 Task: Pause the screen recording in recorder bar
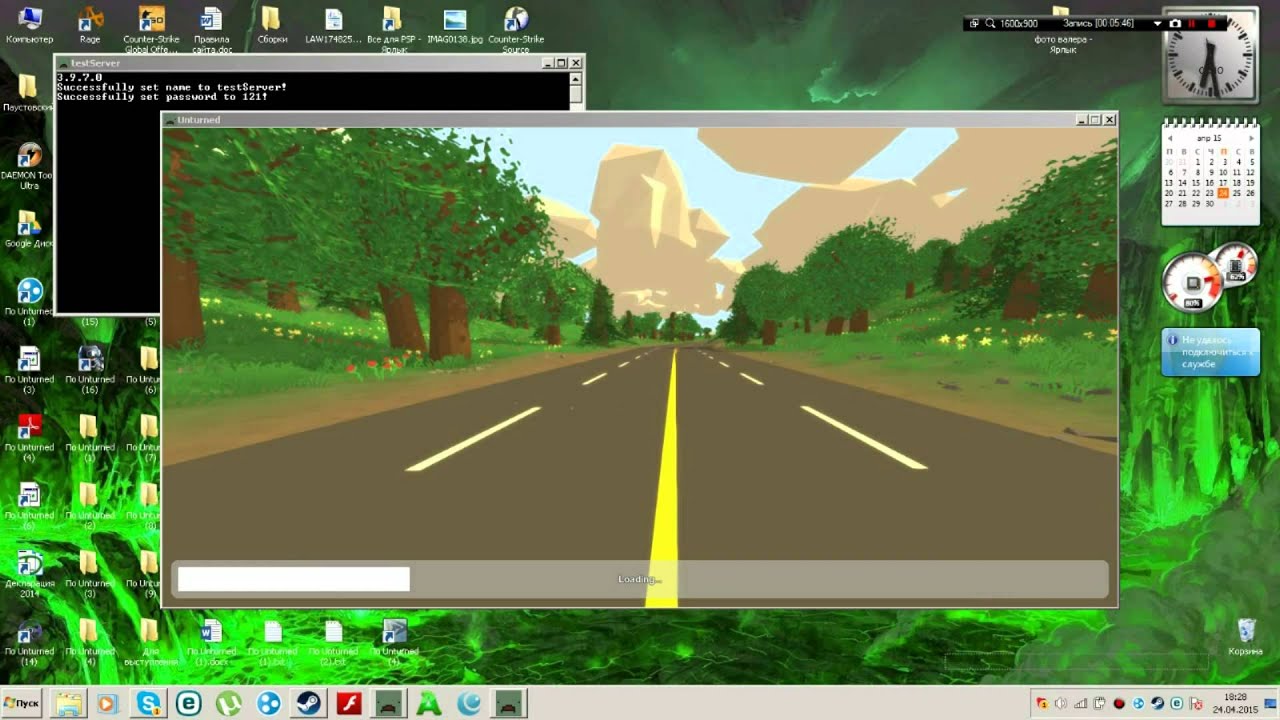[x=1192, y=23]
